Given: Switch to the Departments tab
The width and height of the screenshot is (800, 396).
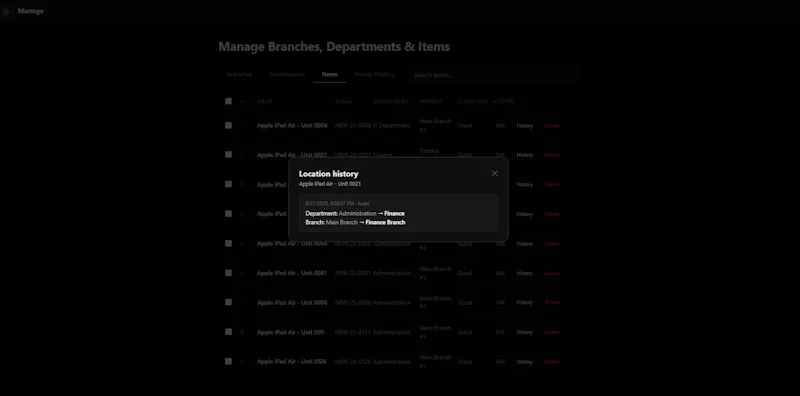Looking at the screenshot, I should [x=287, y=75].
